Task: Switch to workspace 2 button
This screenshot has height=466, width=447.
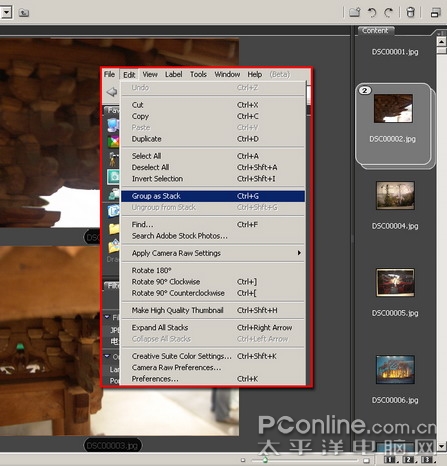Action: 409,460
